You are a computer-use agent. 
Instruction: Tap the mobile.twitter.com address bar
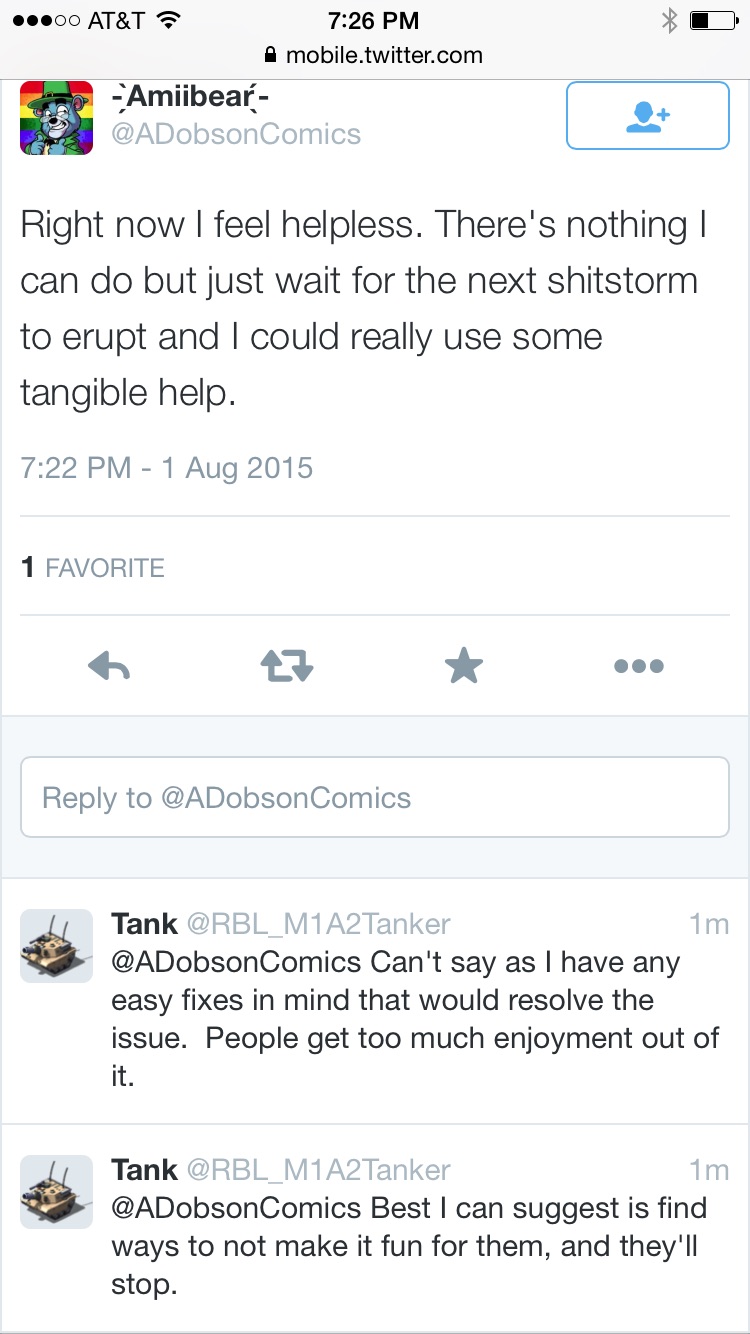pyautogui.click(x=375, y=55)
